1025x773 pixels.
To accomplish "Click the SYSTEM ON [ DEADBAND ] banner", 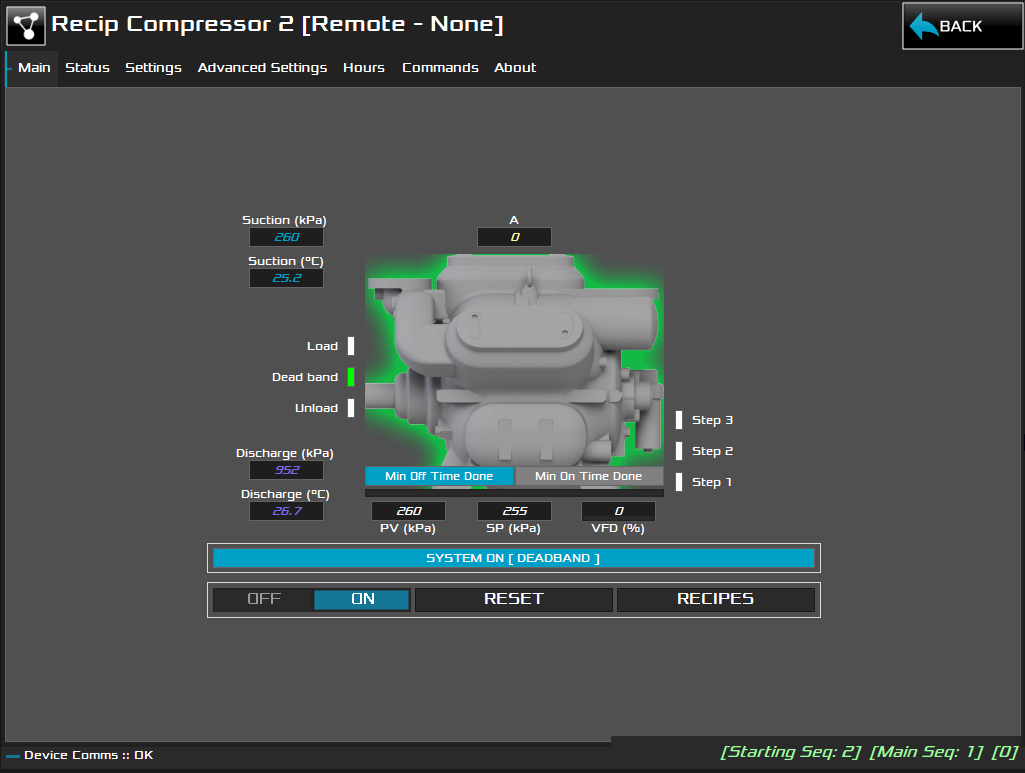I will tap(514, 558).
